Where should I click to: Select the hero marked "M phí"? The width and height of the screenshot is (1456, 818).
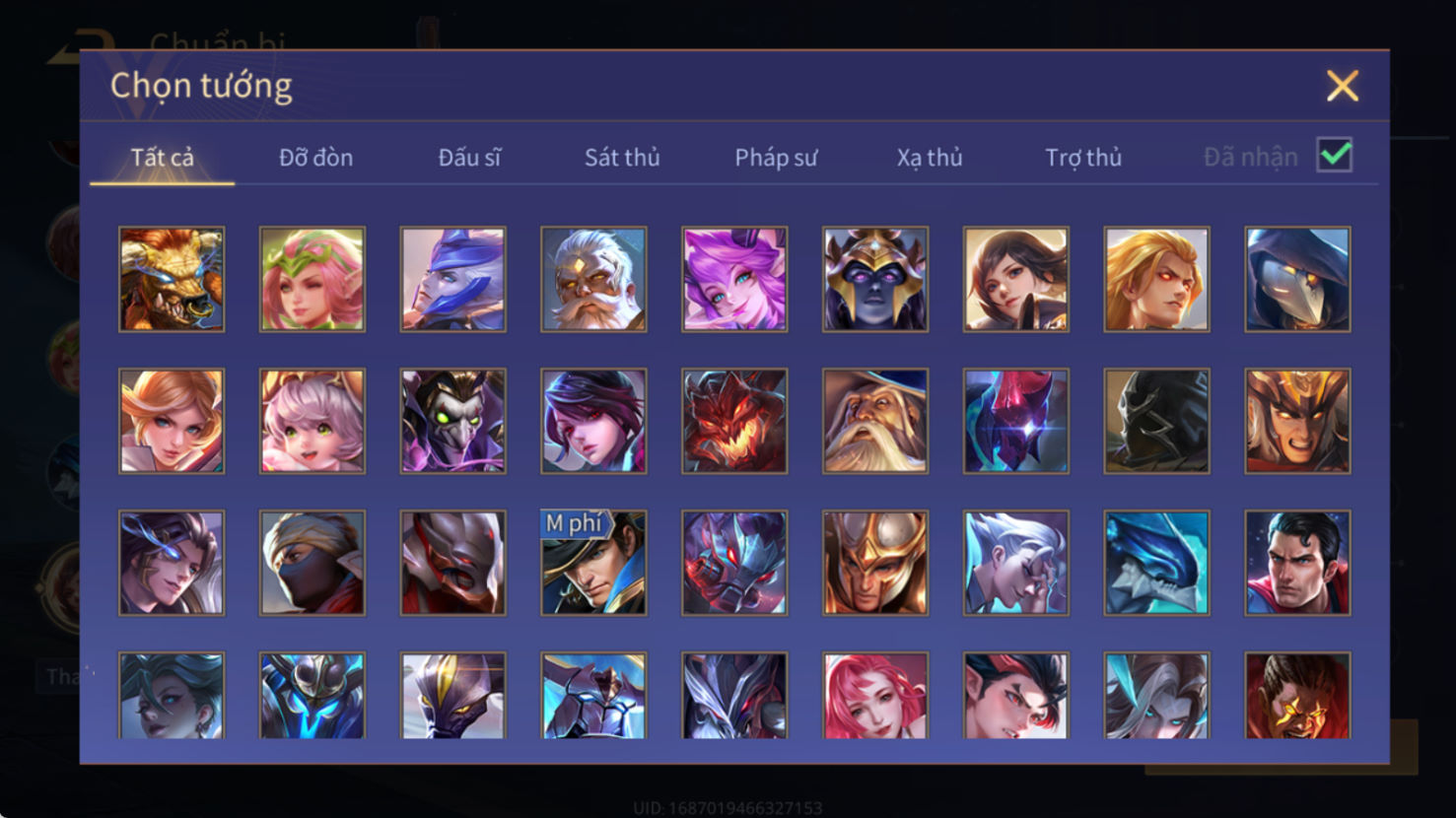coord(593,563)
